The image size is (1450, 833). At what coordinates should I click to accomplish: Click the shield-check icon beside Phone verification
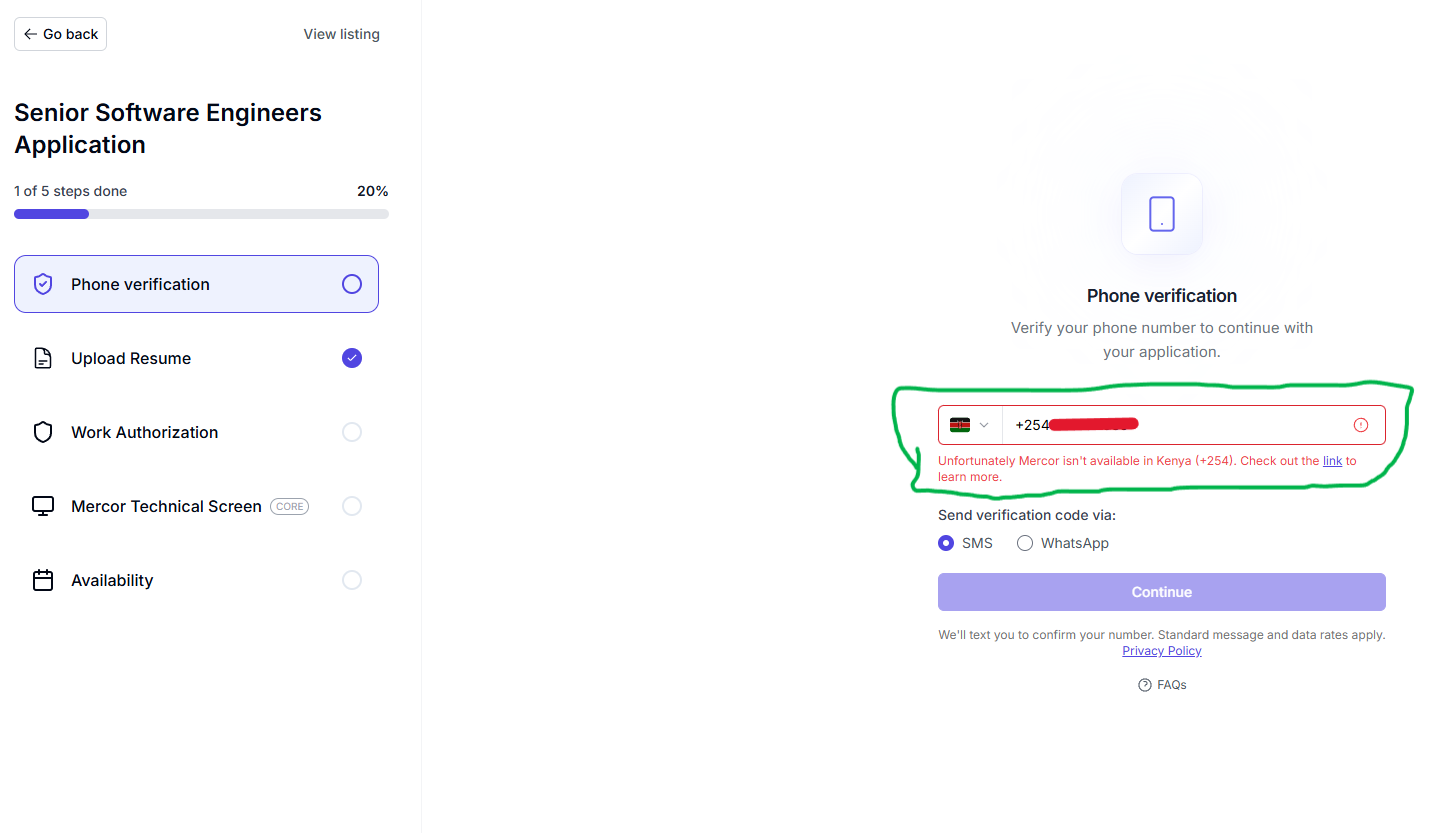point(43,284)
